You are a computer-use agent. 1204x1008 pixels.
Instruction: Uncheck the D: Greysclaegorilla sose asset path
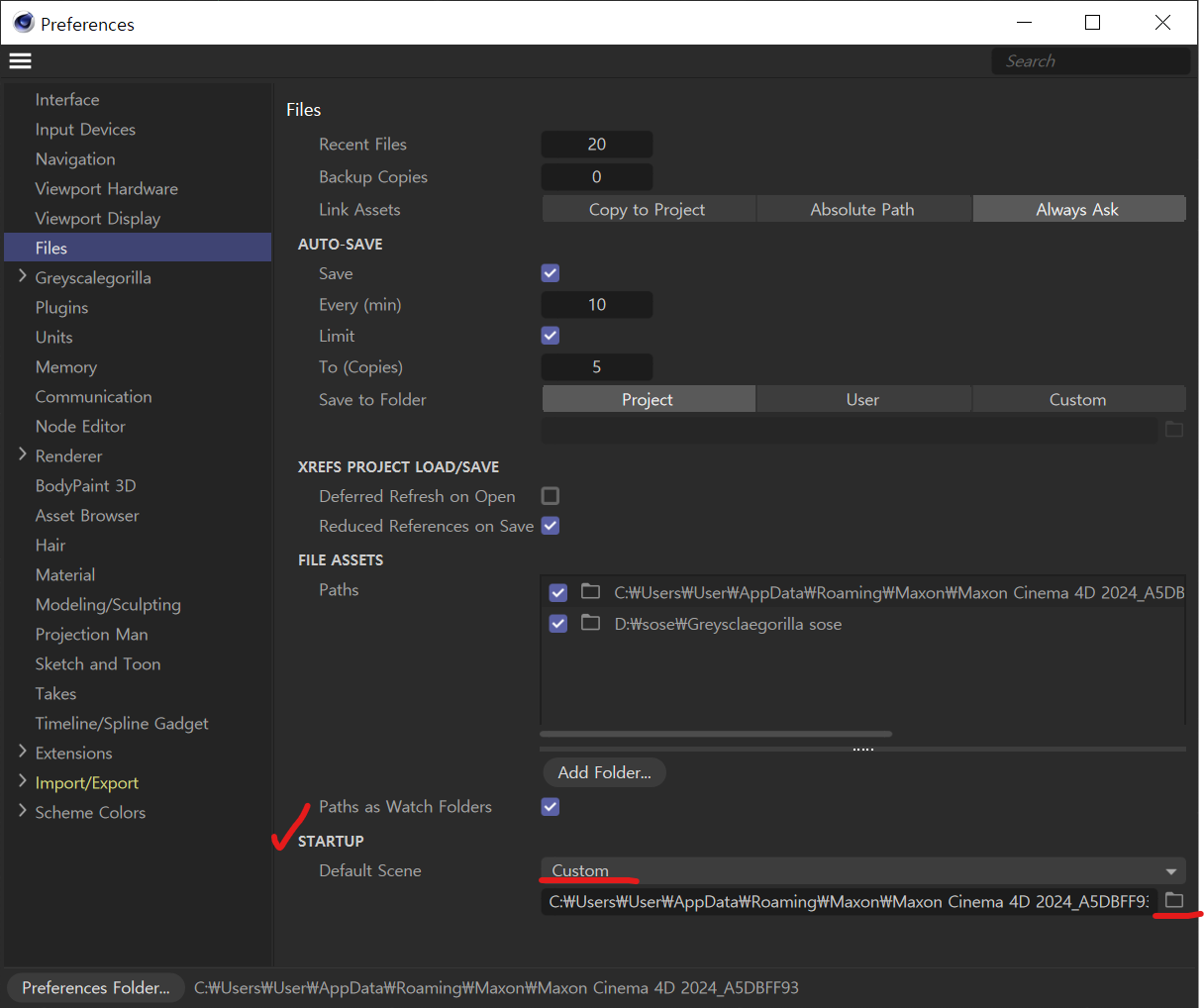[558, 624]
